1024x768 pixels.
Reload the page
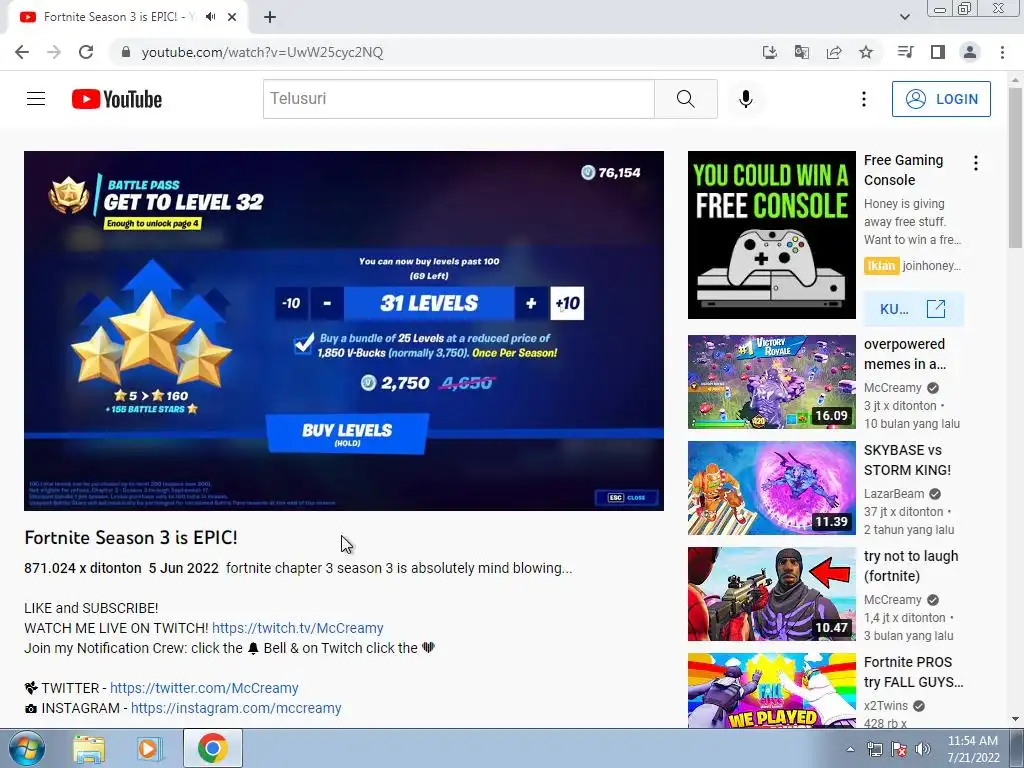[x=86, y=52]
